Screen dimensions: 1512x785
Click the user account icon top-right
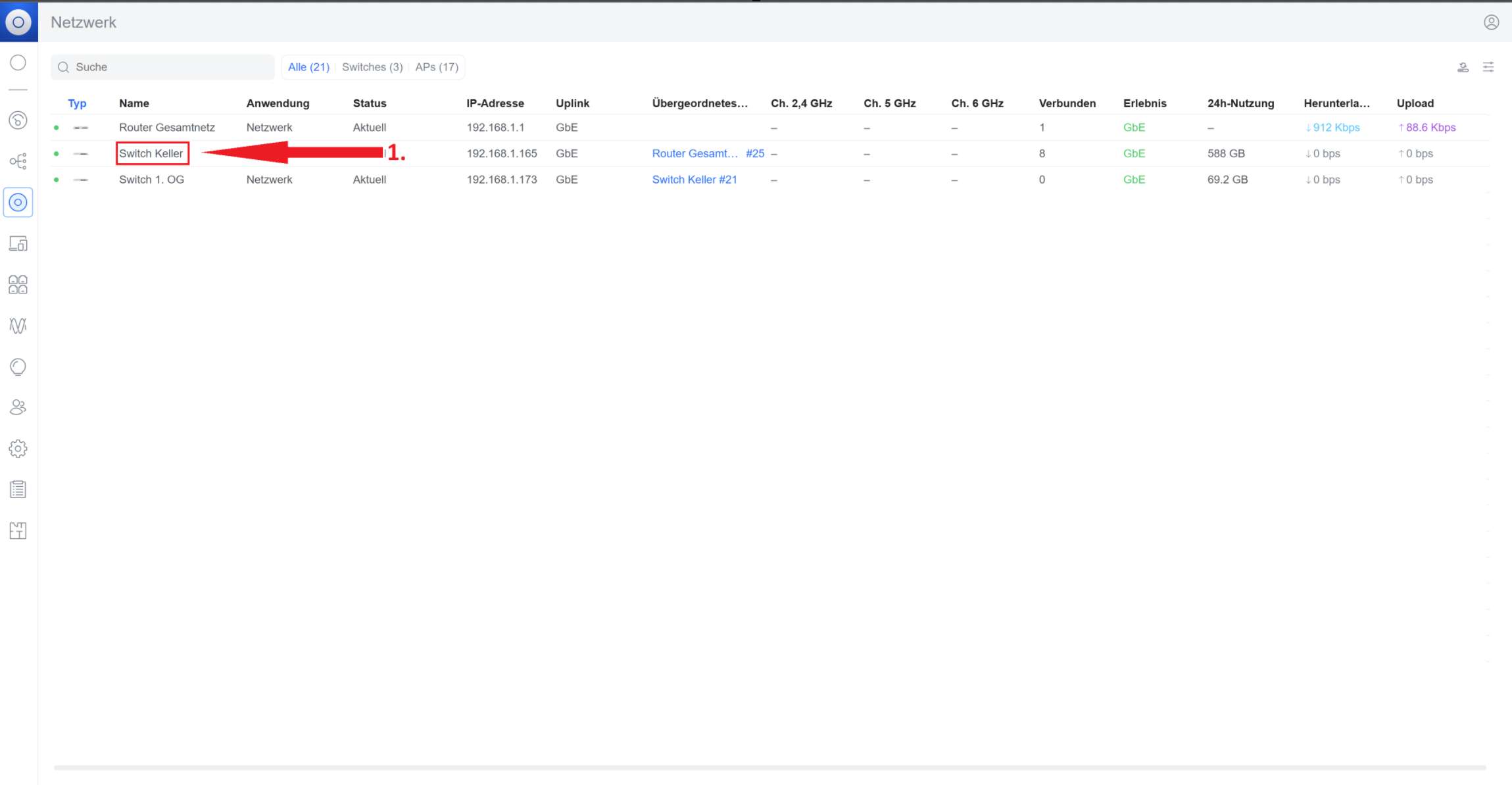(x=1491, y=22)
